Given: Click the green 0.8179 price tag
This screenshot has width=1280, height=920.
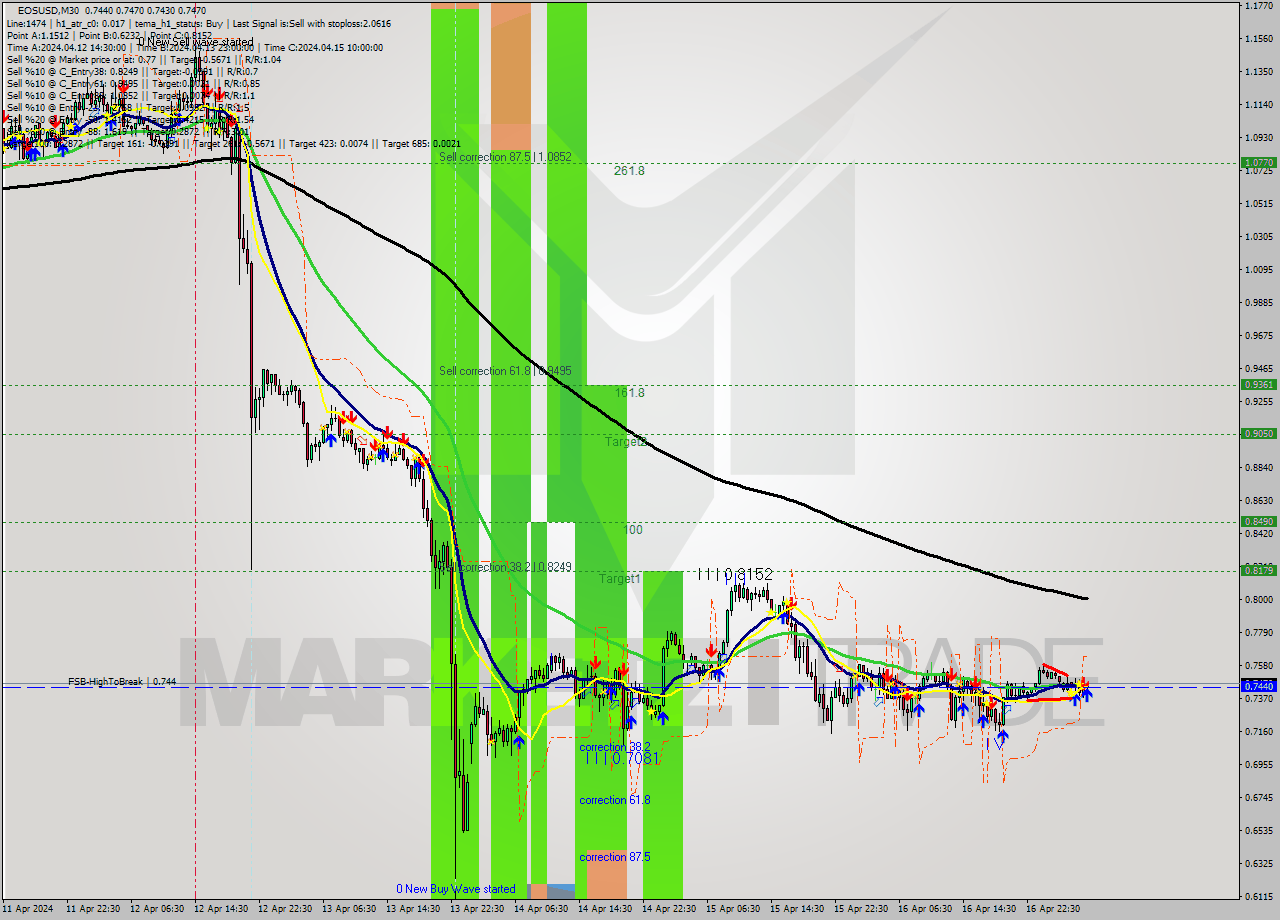Looking at the screenshot, I should 1258,570.
